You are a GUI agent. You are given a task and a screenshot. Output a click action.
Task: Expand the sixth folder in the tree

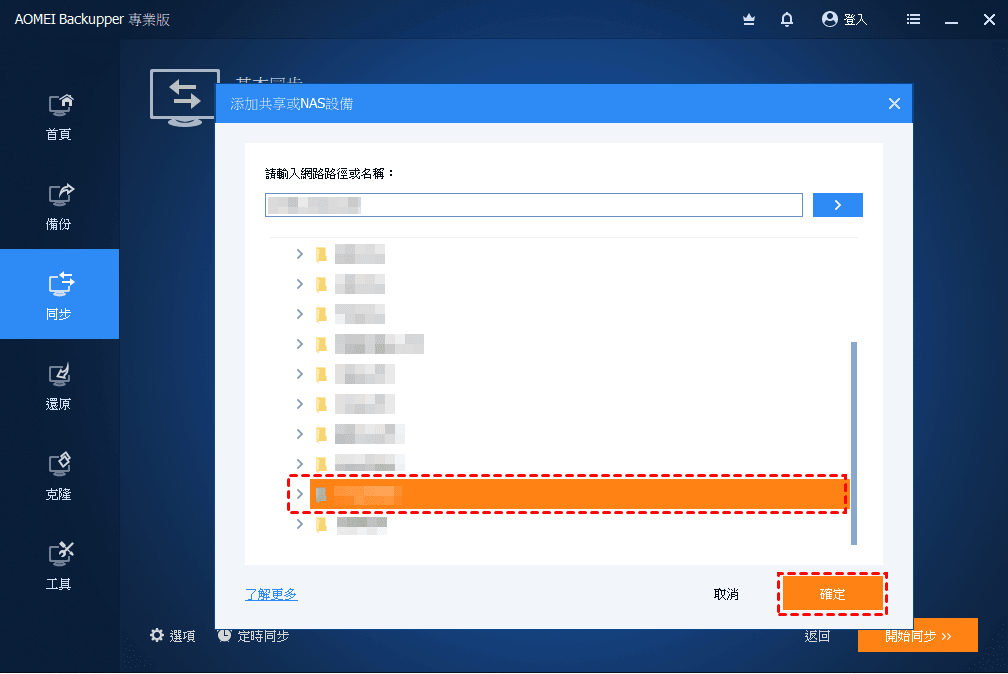pos(300,404)
